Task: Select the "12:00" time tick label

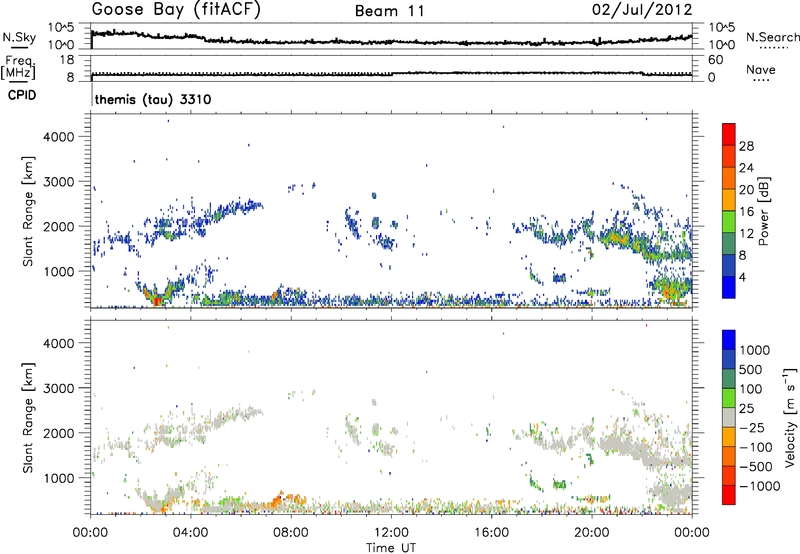Action: [391, 532]
